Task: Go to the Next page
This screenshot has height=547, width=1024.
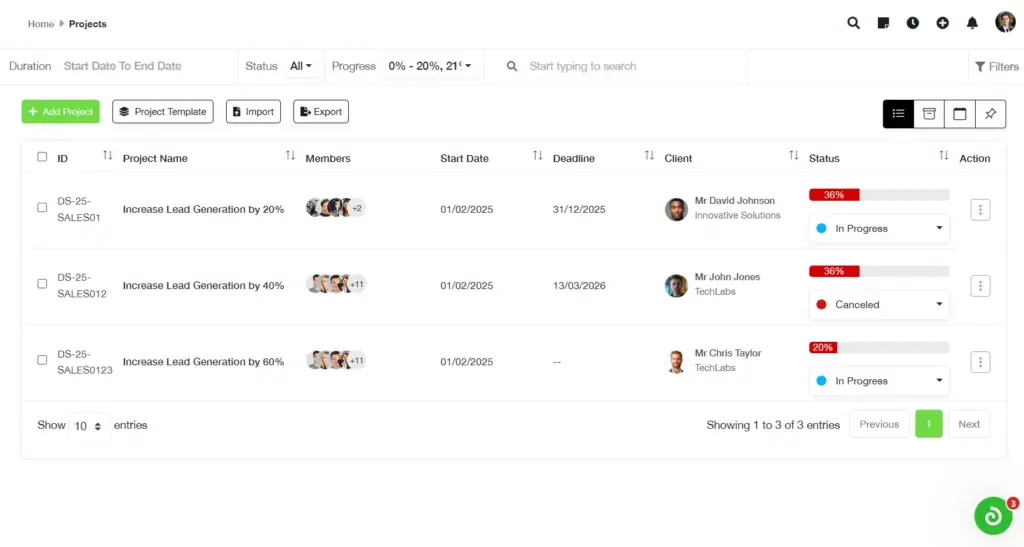Action: (969, 424)
